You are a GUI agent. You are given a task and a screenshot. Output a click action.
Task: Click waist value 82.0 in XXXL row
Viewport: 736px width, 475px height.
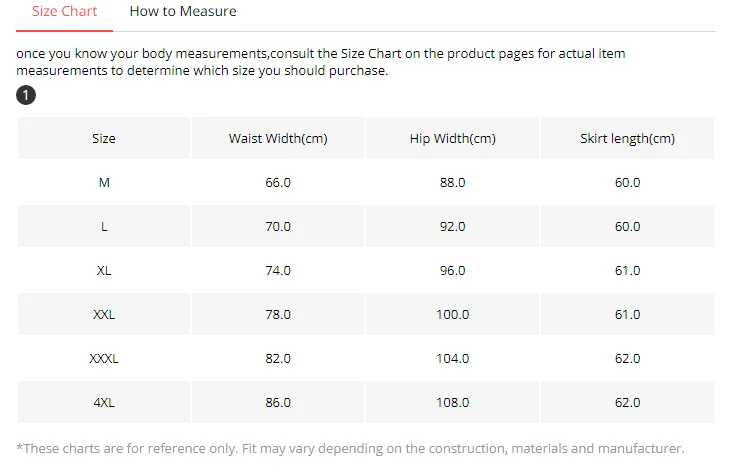(x=278, y=359)
